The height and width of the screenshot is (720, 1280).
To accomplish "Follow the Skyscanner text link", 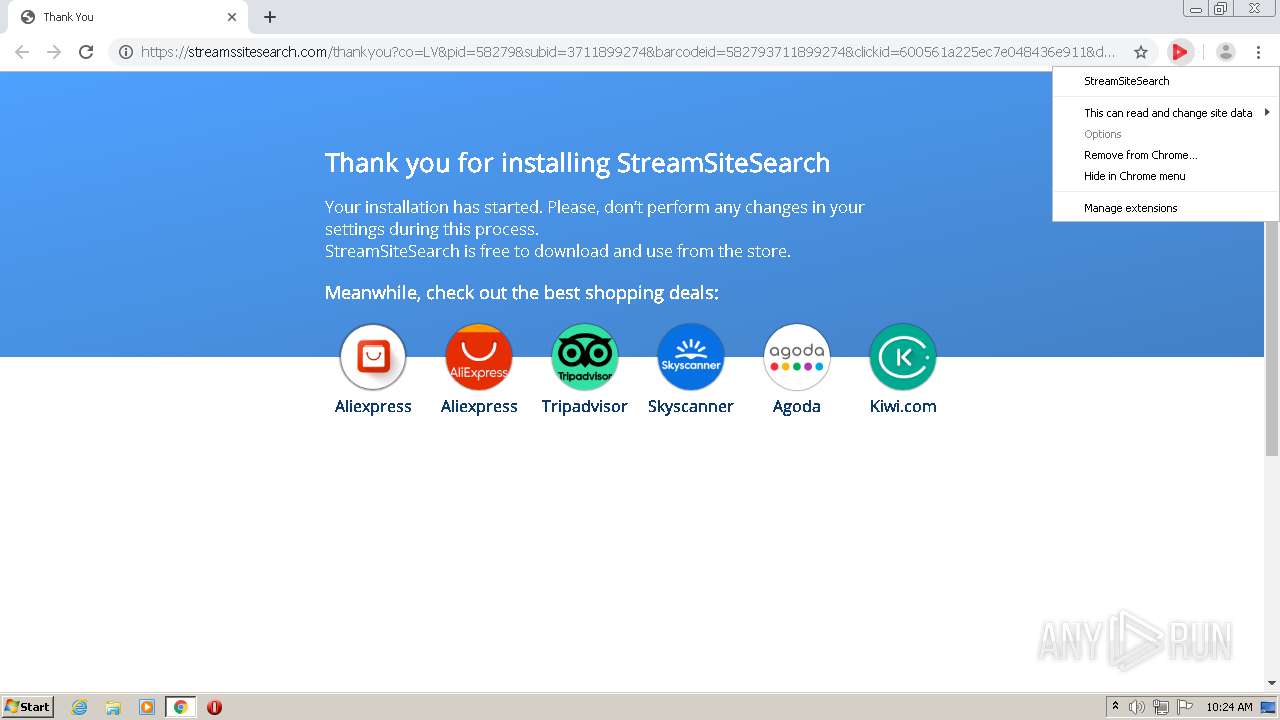I will (x=691, y=406).
